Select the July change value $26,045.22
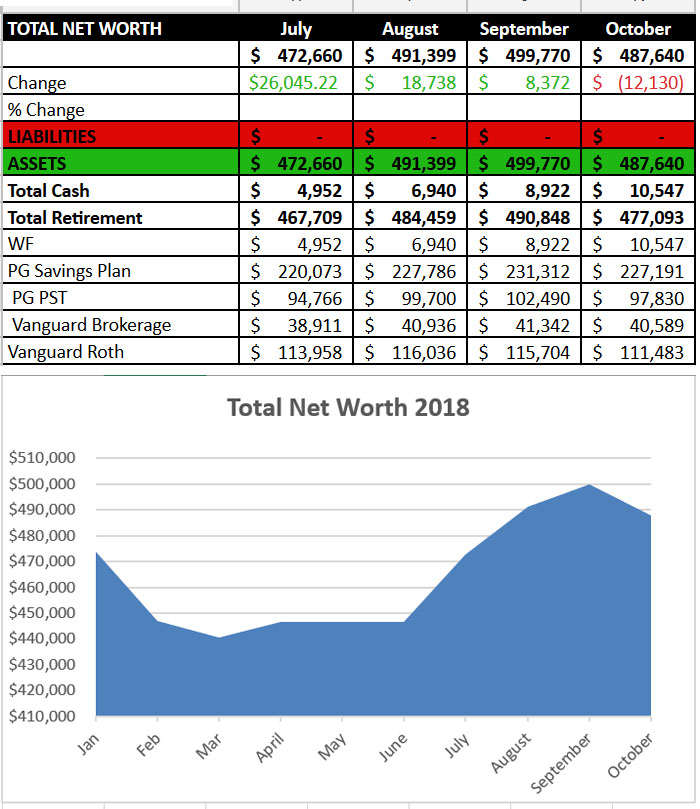Image resolution: width=700 pixels, height=809 pixels. [296, 83]
